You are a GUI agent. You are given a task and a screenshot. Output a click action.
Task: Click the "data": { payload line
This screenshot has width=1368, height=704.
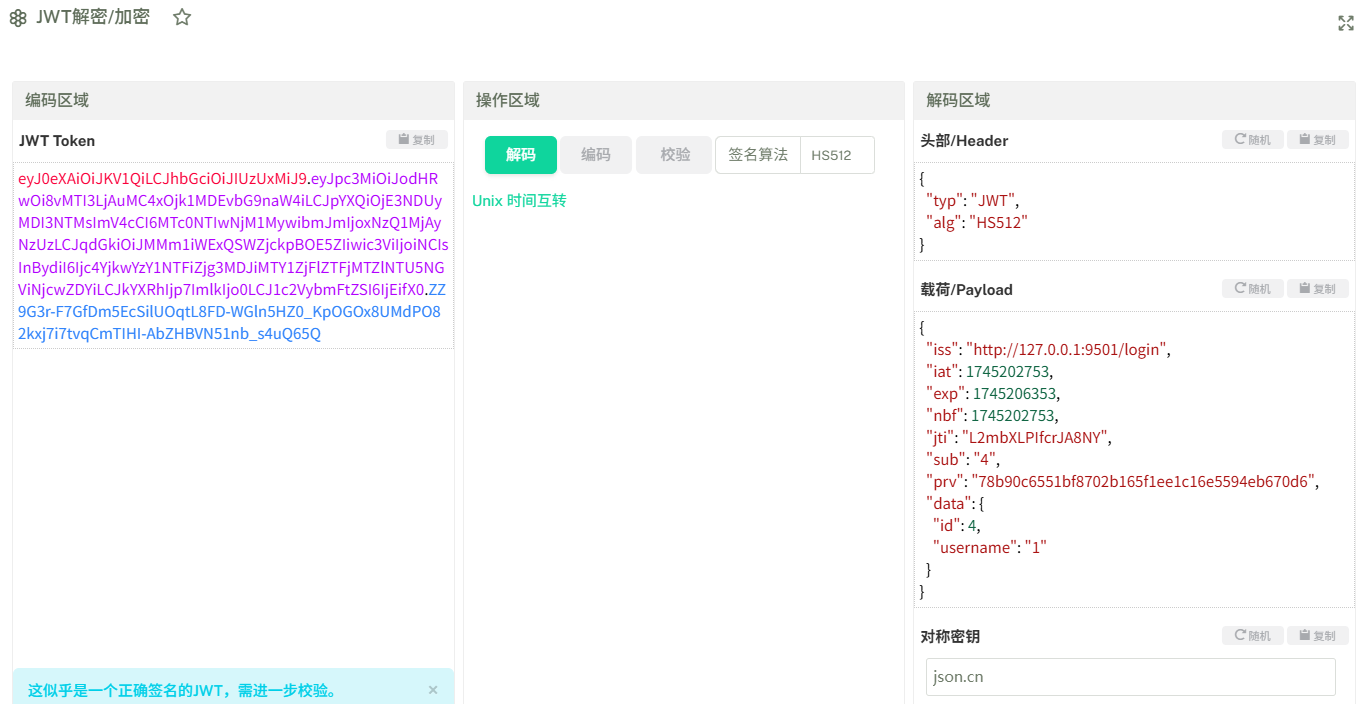[x=955, y=504]
